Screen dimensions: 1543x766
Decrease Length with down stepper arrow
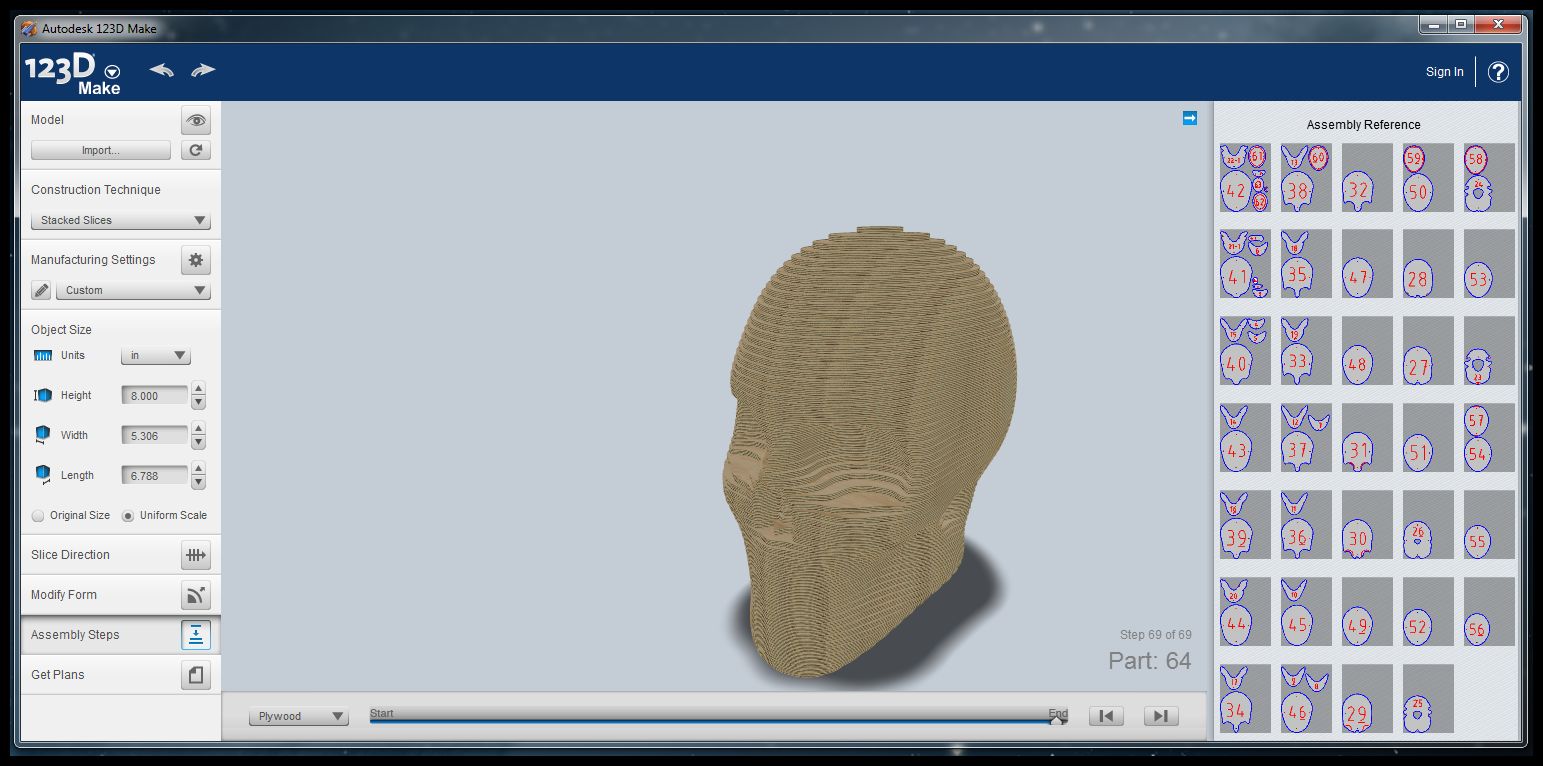click(x=198, y=482)
